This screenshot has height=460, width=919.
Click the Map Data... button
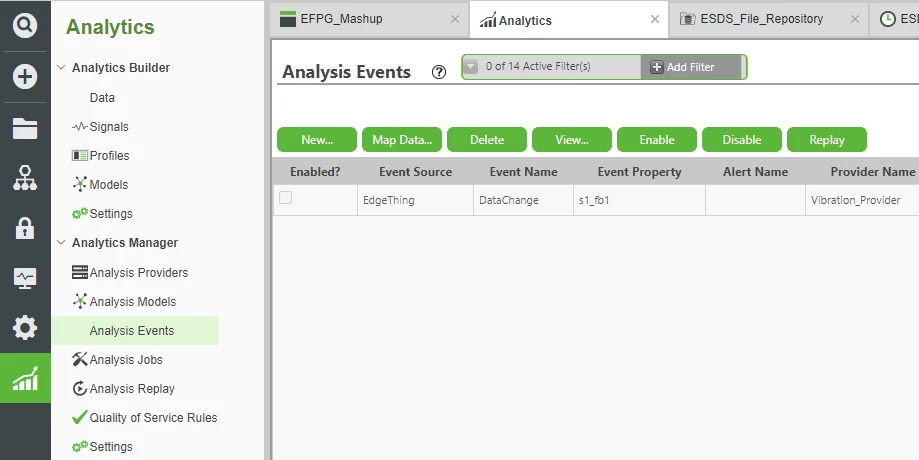pos(402,139)
